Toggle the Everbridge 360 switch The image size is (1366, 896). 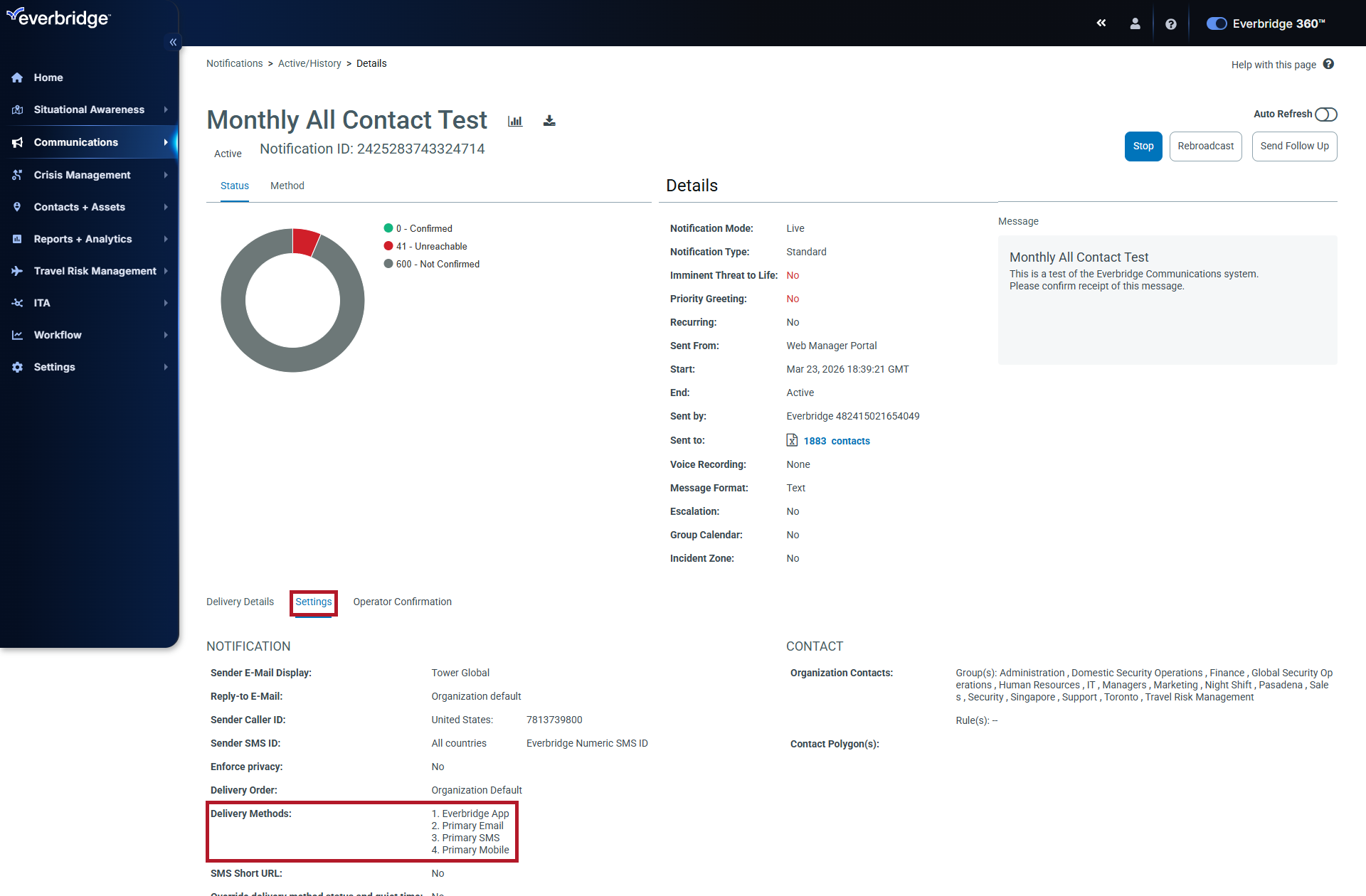click(1217, 23)
